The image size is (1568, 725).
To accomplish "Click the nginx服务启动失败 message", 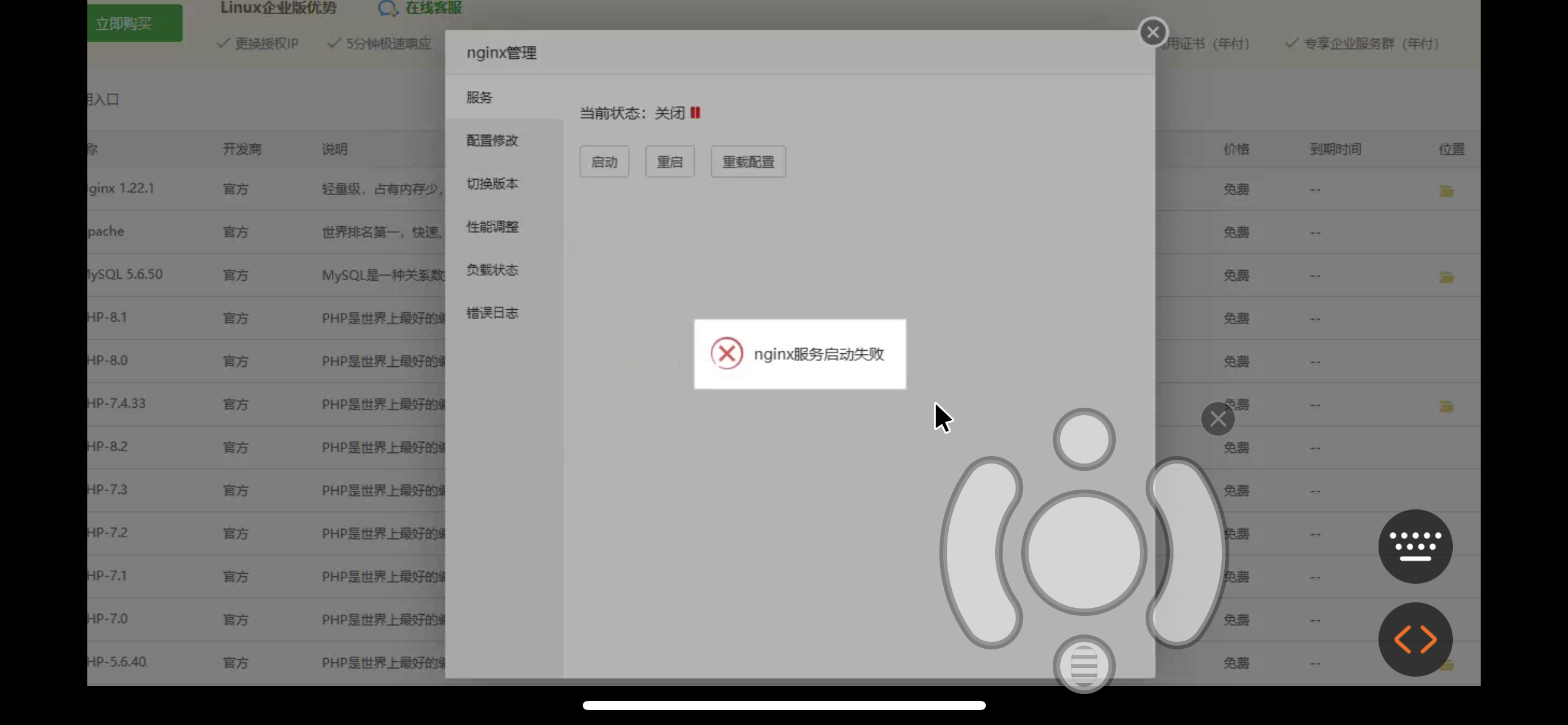I will (x=819, y=354).
